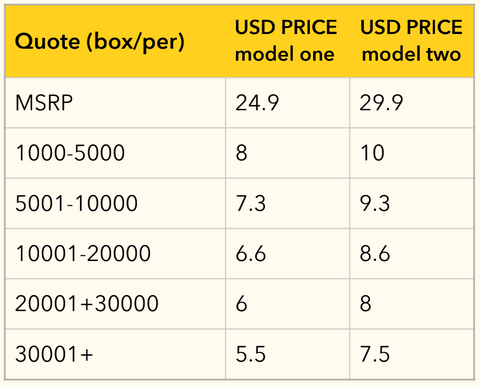Viewport: 480px width, 386px height.
Task: Select the 24.9 MSRP price cell
Action: click(x=288, y=103)
